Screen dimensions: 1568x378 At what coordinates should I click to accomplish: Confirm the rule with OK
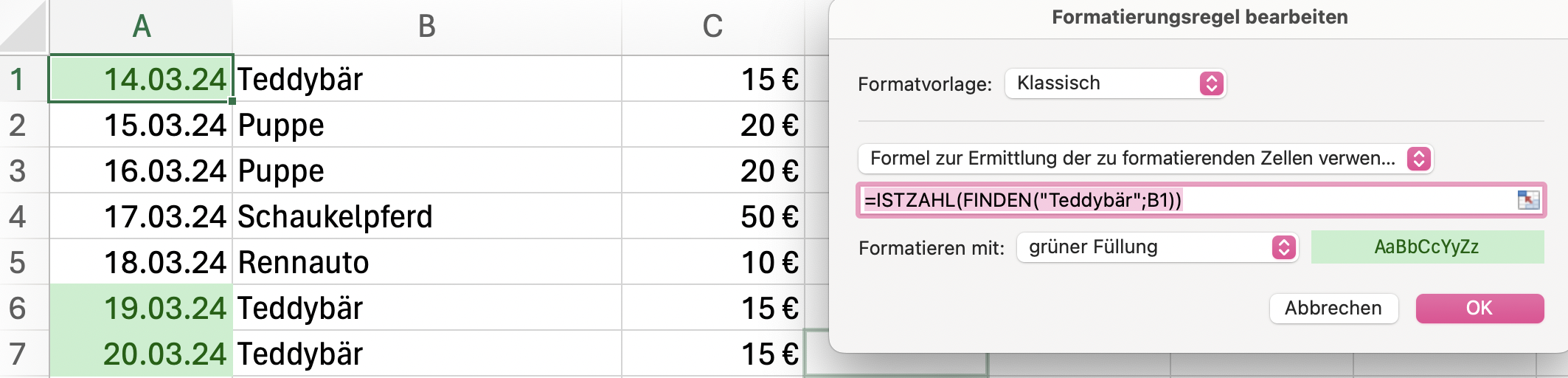(1479, 308)
